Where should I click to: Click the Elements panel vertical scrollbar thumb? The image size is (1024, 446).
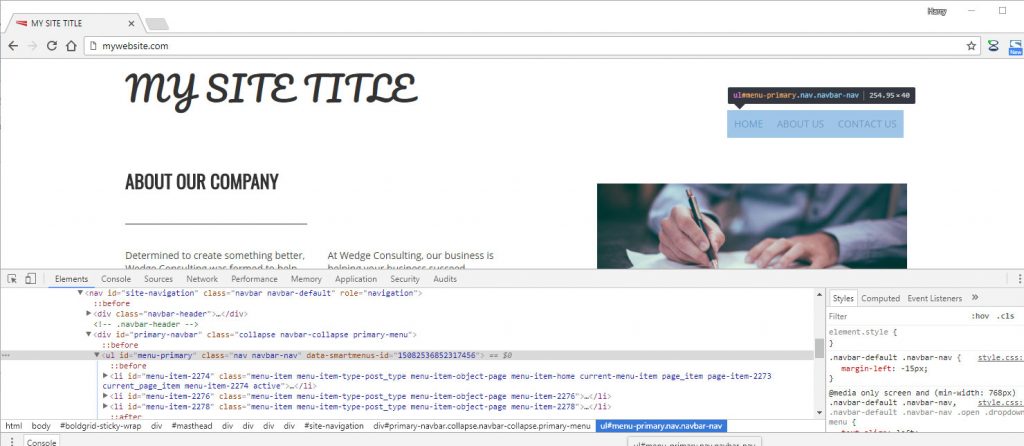819,348
